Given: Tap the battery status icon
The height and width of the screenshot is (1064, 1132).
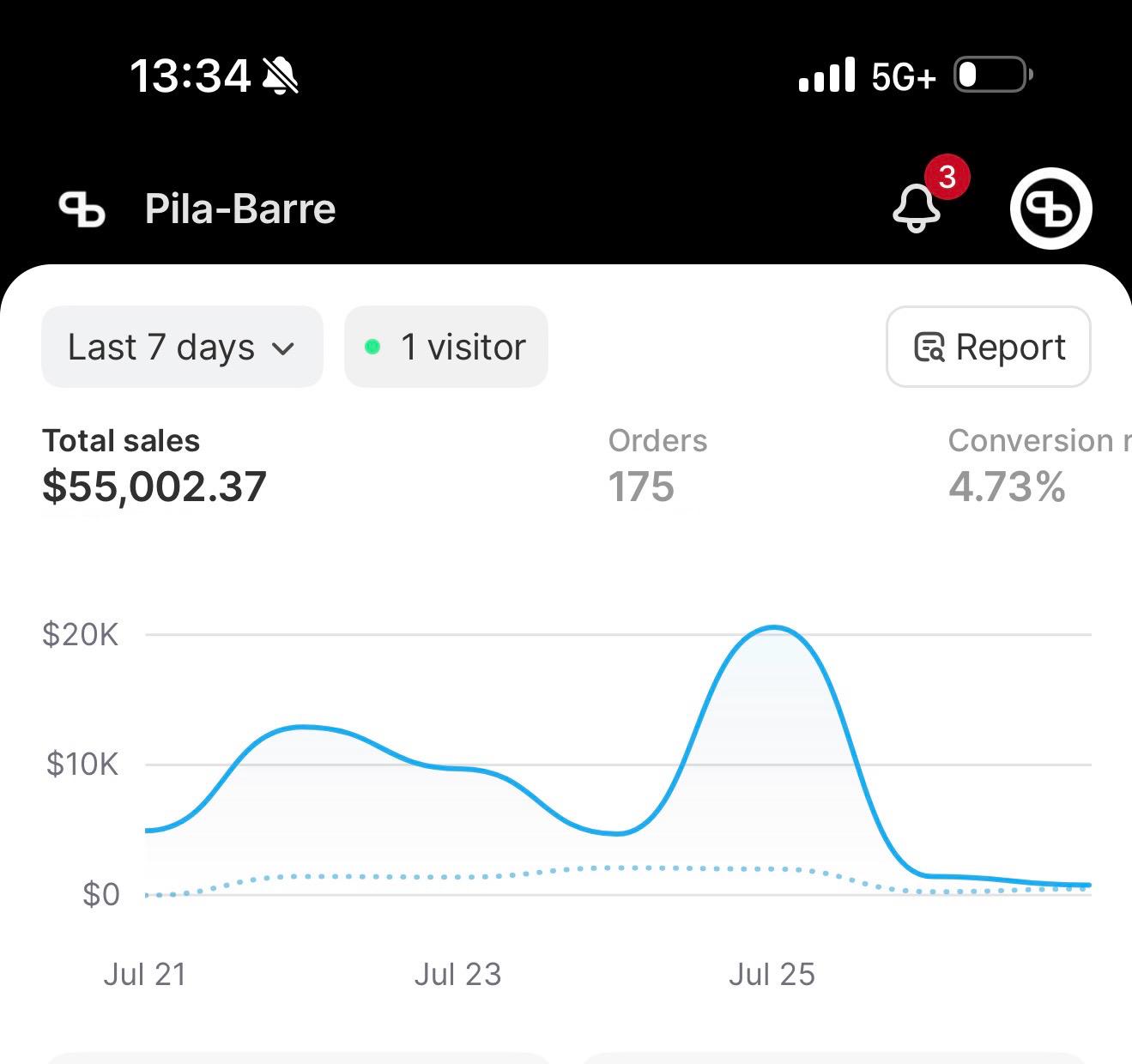Looking at the screenshot, I should point(993,76).
